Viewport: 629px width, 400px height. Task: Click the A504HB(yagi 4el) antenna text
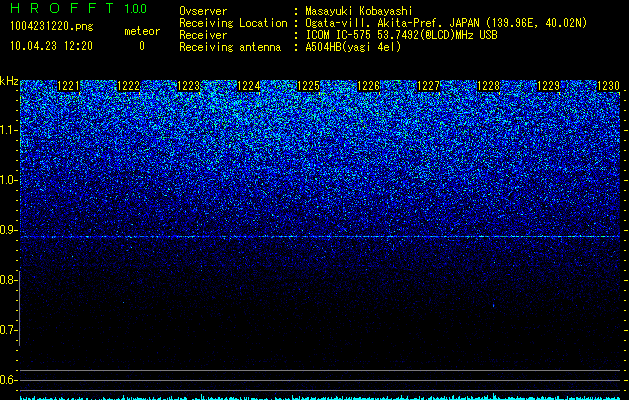(353, 47)
